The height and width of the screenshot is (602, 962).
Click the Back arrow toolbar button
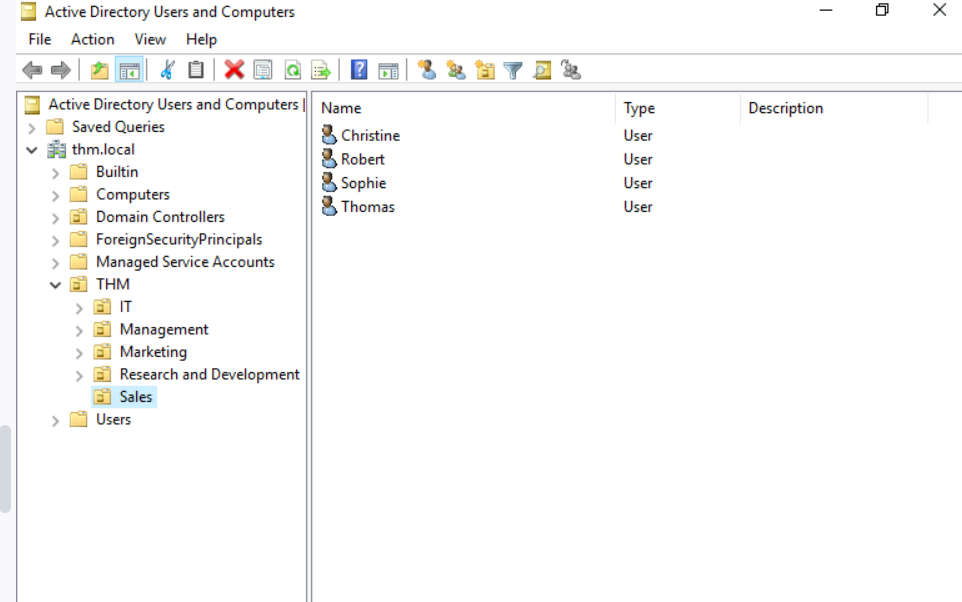pos(32,70)
